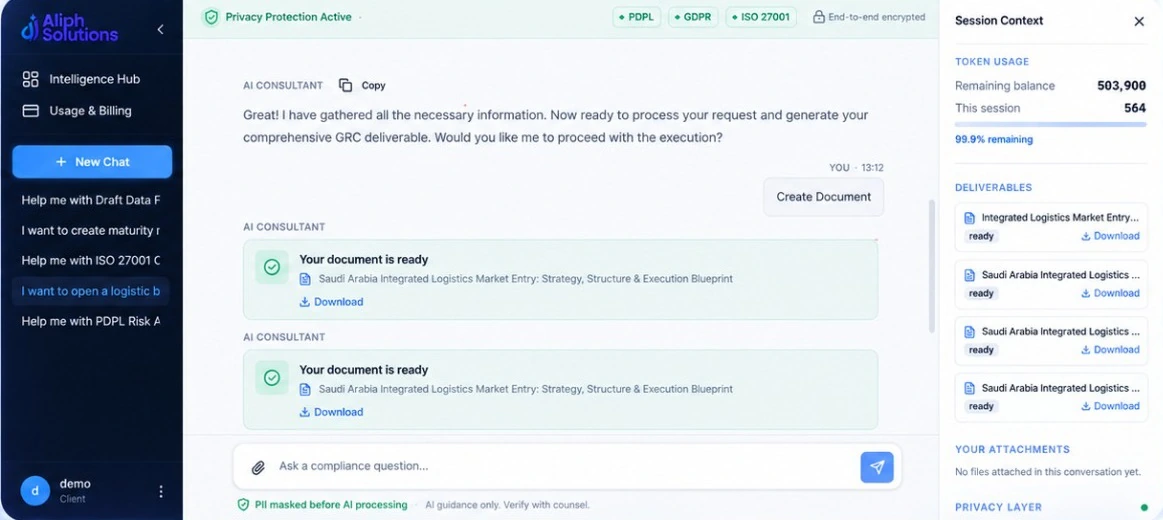Click the ISO 27001 compliance badge
The height and width of the screenshot is (520, 1163).
click(761, 17)
